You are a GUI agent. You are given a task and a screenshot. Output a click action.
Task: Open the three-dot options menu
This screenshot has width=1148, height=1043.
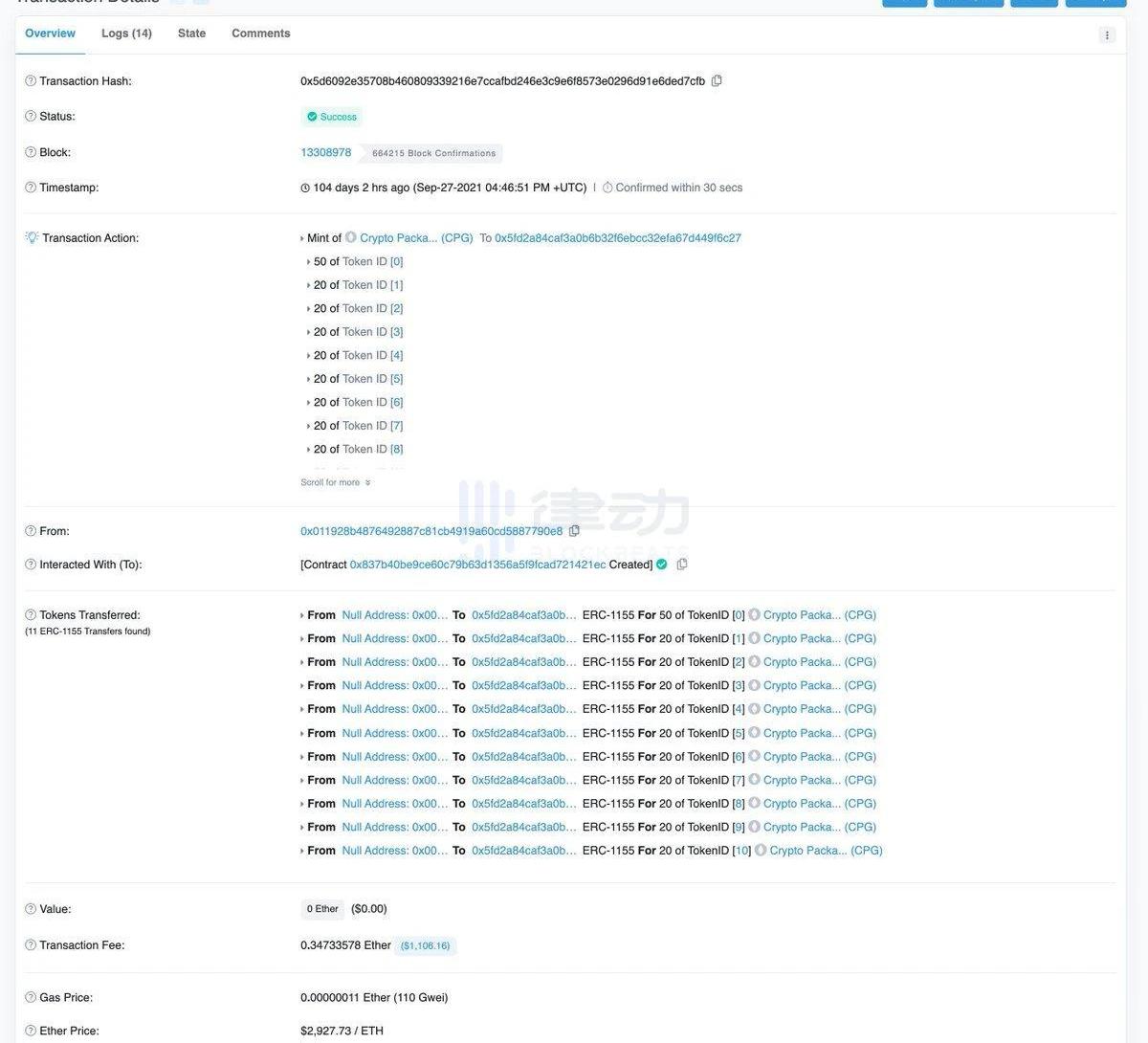(1107, 35)
